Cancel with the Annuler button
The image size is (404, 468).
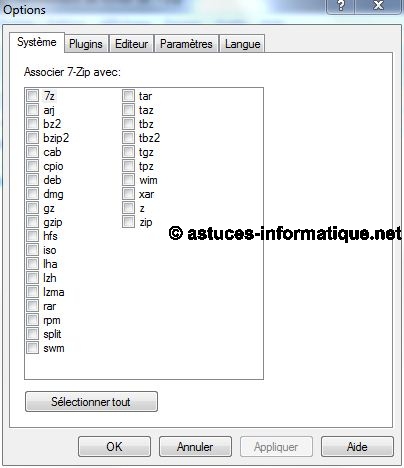195,447
